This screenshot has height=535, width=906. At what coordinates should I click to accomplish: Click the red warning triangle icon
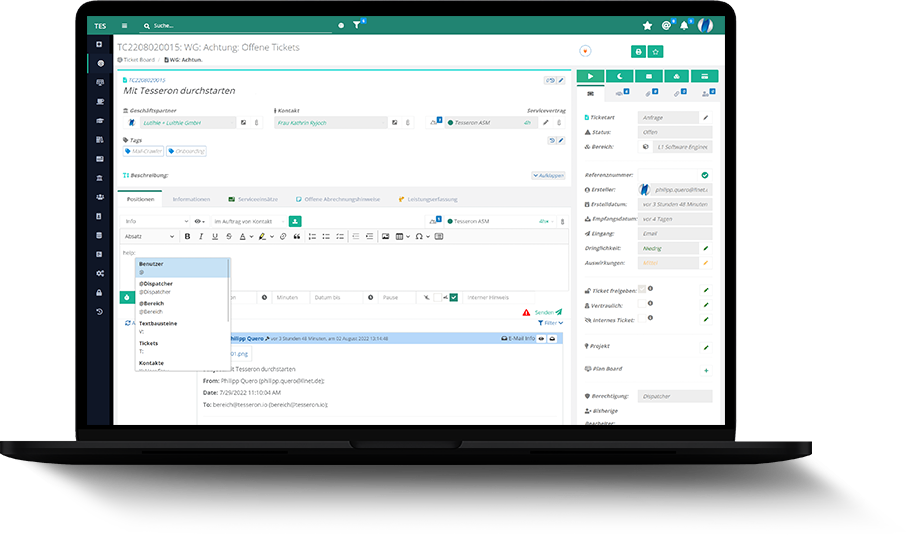point(526,313)
